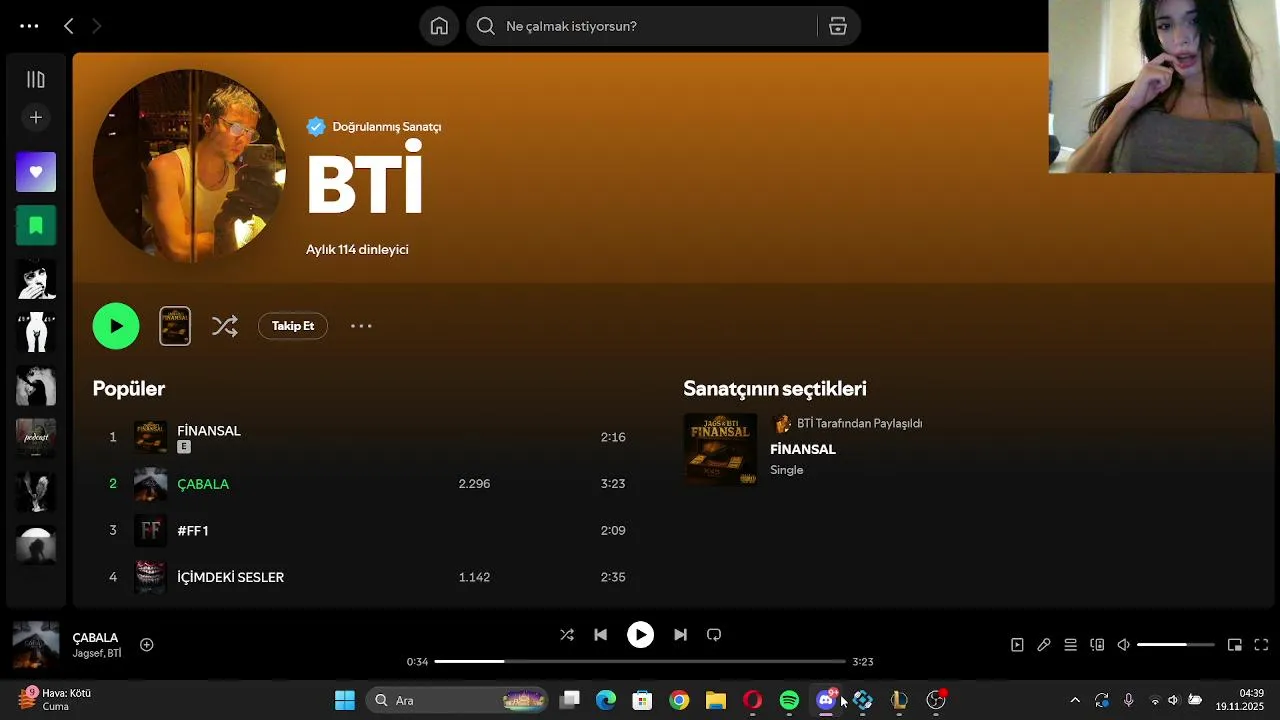This screenshot has height=720, width=1280.
Task: Click the taskbar search box 'Ara'
Action: point(457,700)
